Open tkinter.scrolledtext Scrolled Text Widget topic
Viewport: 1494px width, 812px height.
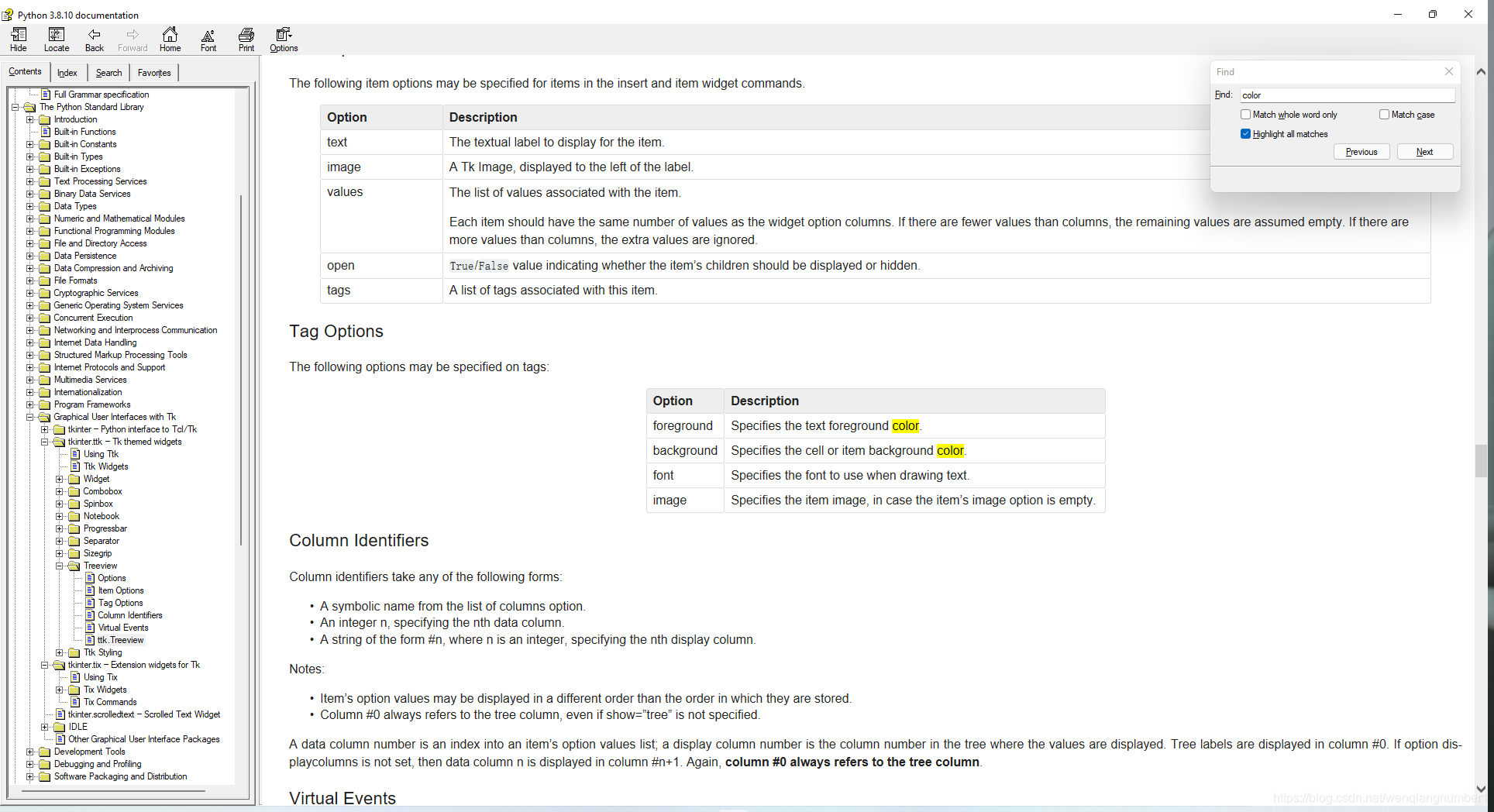(x=144, y=714)
